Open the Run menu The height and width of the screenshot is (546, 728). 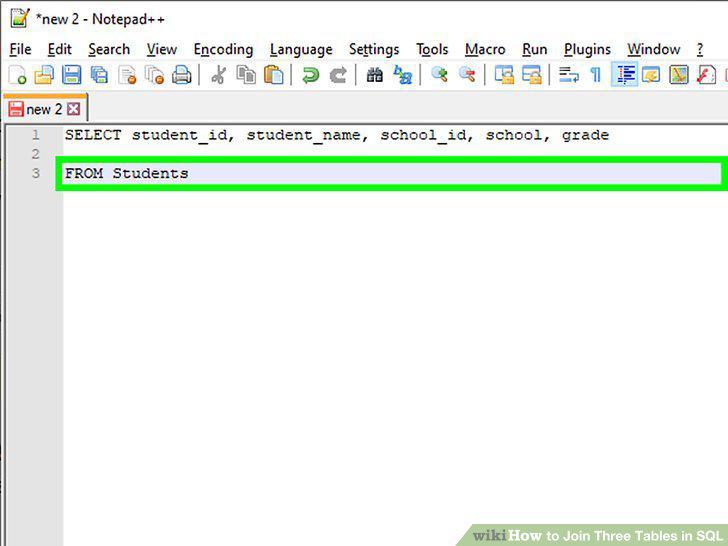coord(534,49)
